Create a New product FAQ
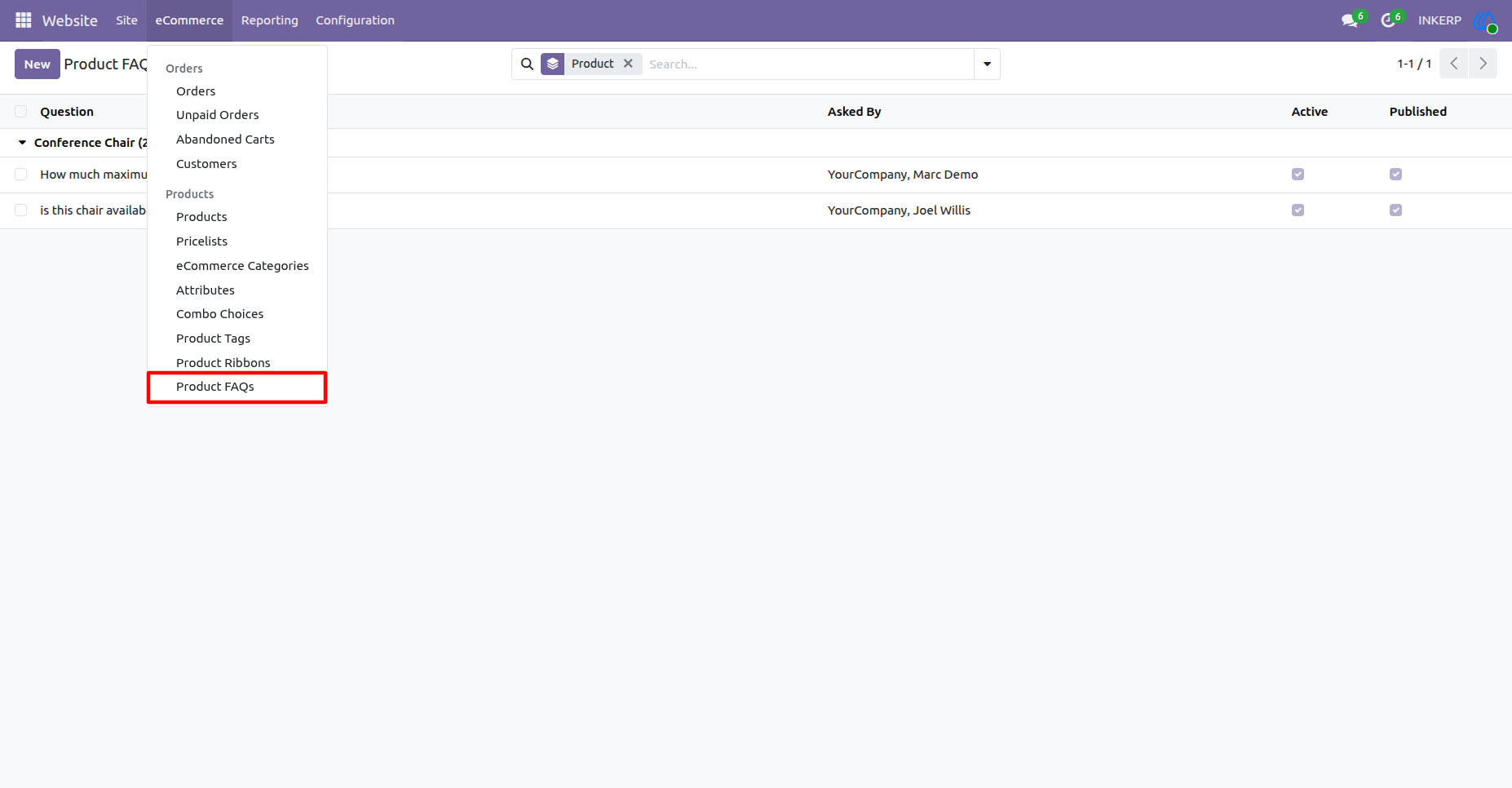This screenshot has width=1512, height=788. pyautogui.click(x=38, y=64)
